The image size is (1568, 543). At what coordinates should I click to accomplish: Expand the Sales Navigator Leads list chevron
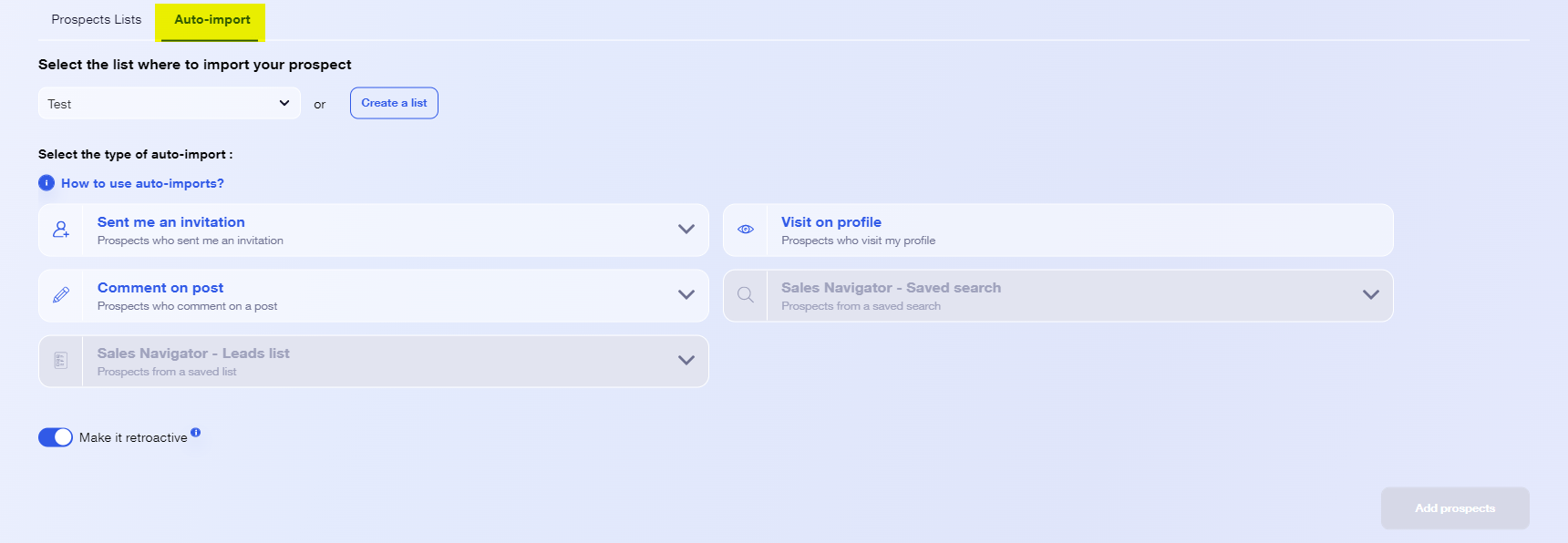(686, 361)
